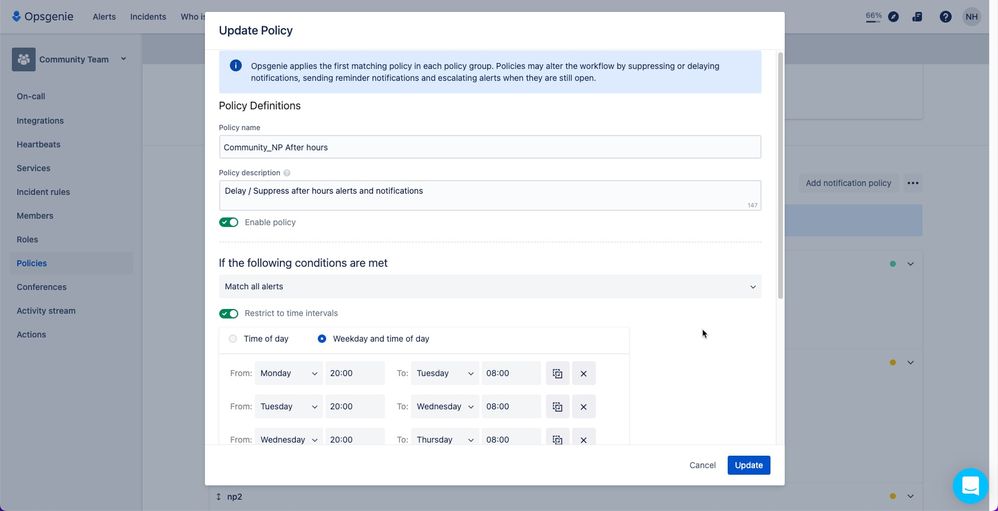Open the Tuesday To-day dropdown, first row
The width and height of the screenshot is (998, 511).
445,374
